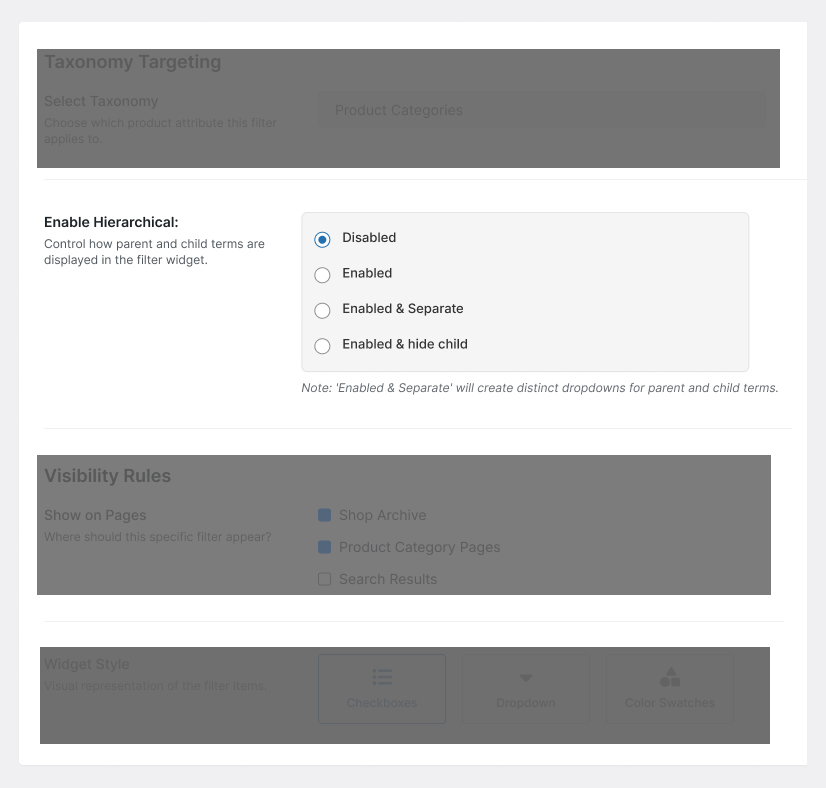Select Enabled & hide child option
826x788 pixels.
(x=322, y=345)
